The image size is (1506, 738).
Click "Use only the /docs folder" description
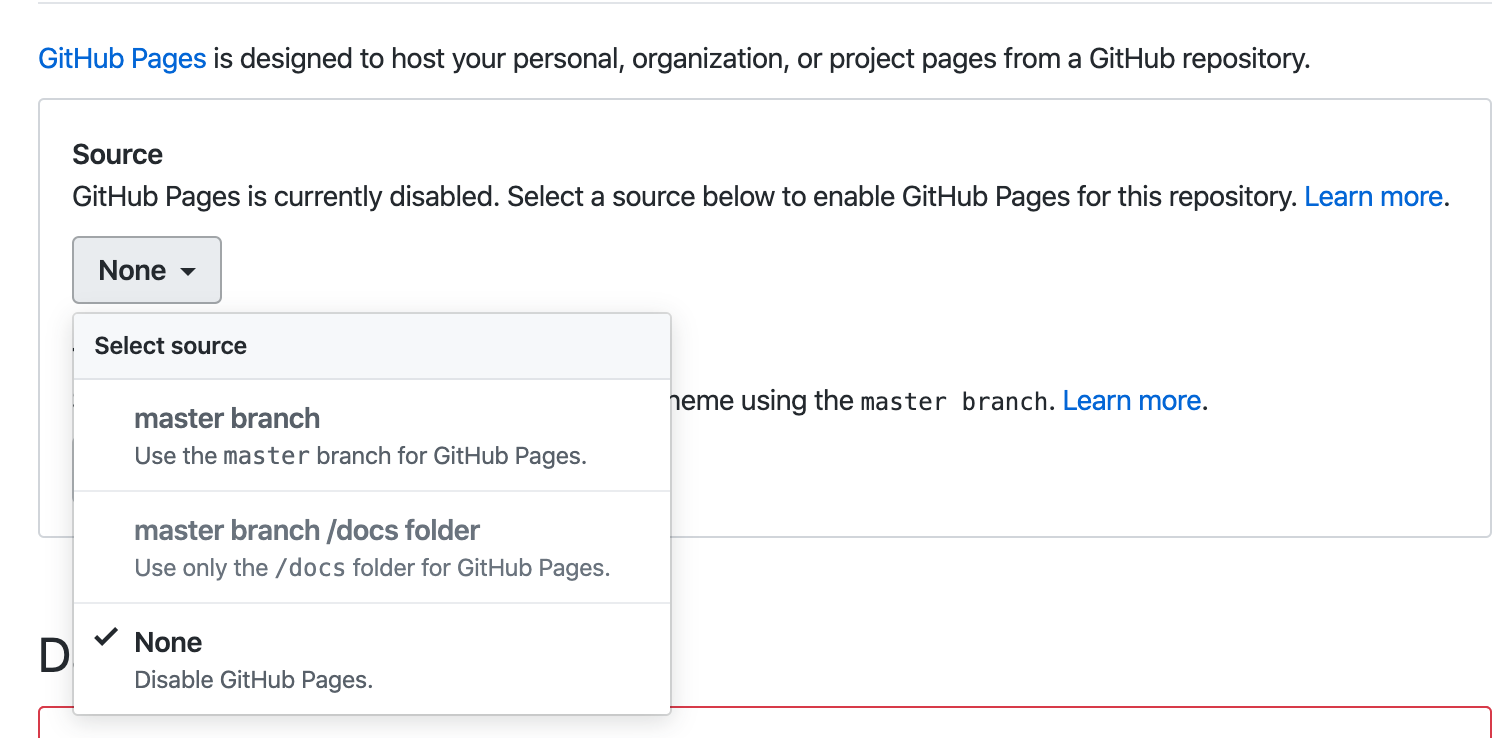(372, 568)
